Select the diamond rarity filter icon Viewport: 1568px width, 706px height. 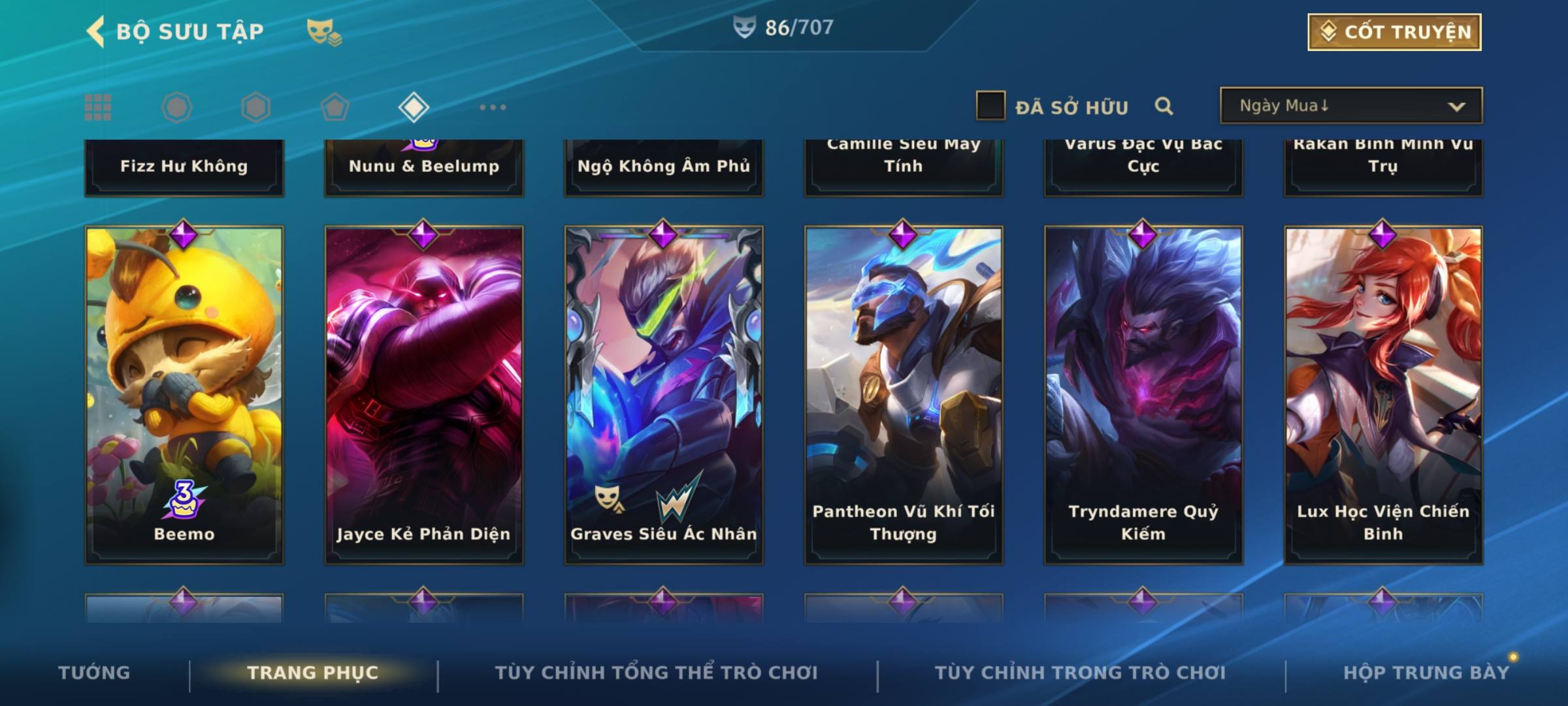(414, 107)
